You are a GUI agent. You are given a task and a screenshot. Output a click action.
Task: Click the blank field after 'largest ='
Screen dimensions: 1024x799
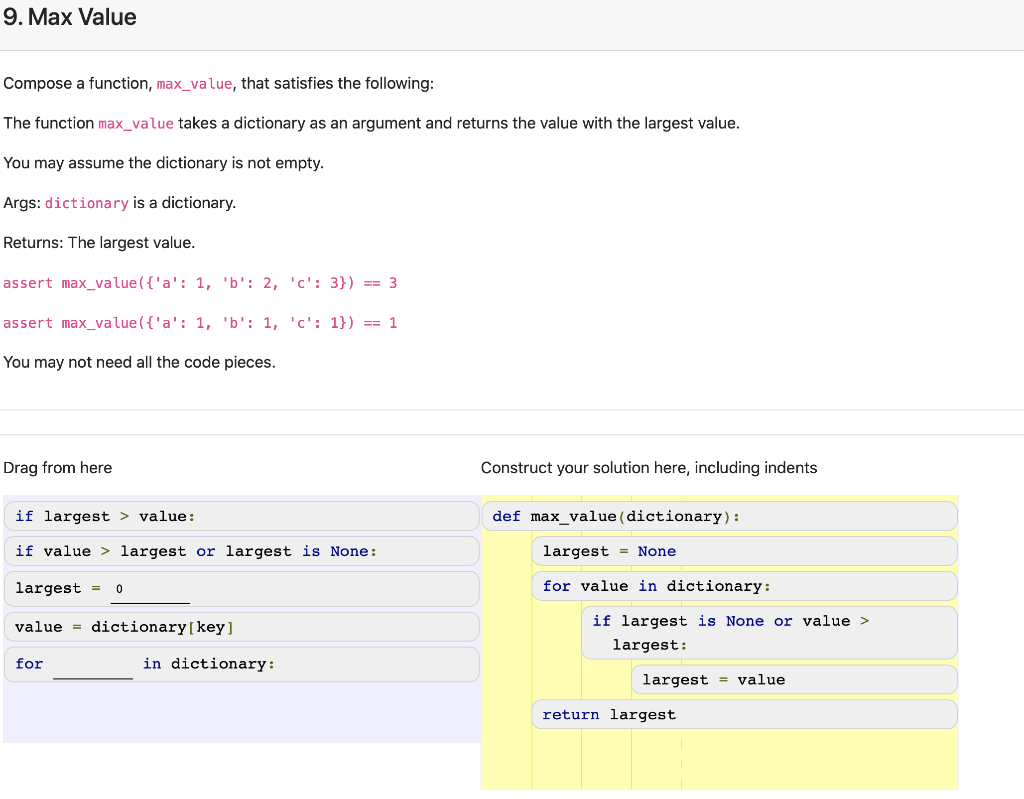click(150, 590)
